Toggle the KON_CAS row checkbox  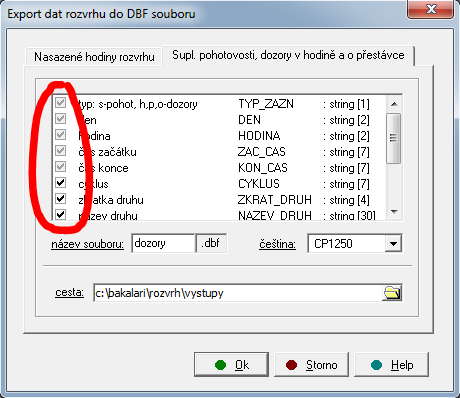pos(60,167)
